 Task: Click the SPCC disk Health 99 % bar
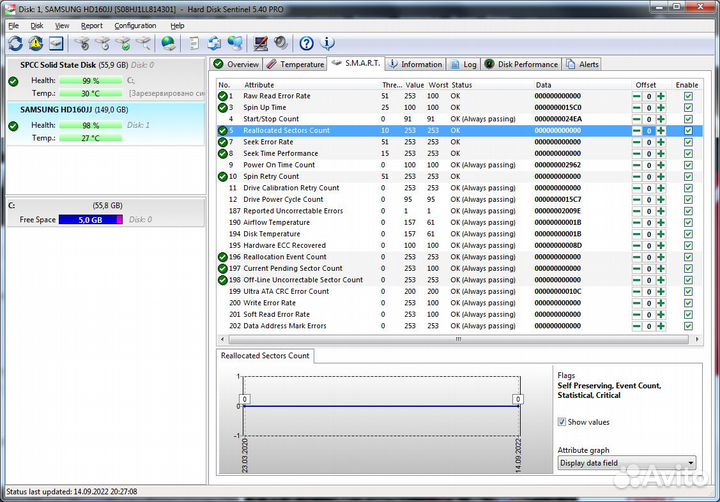pos(91,81)
